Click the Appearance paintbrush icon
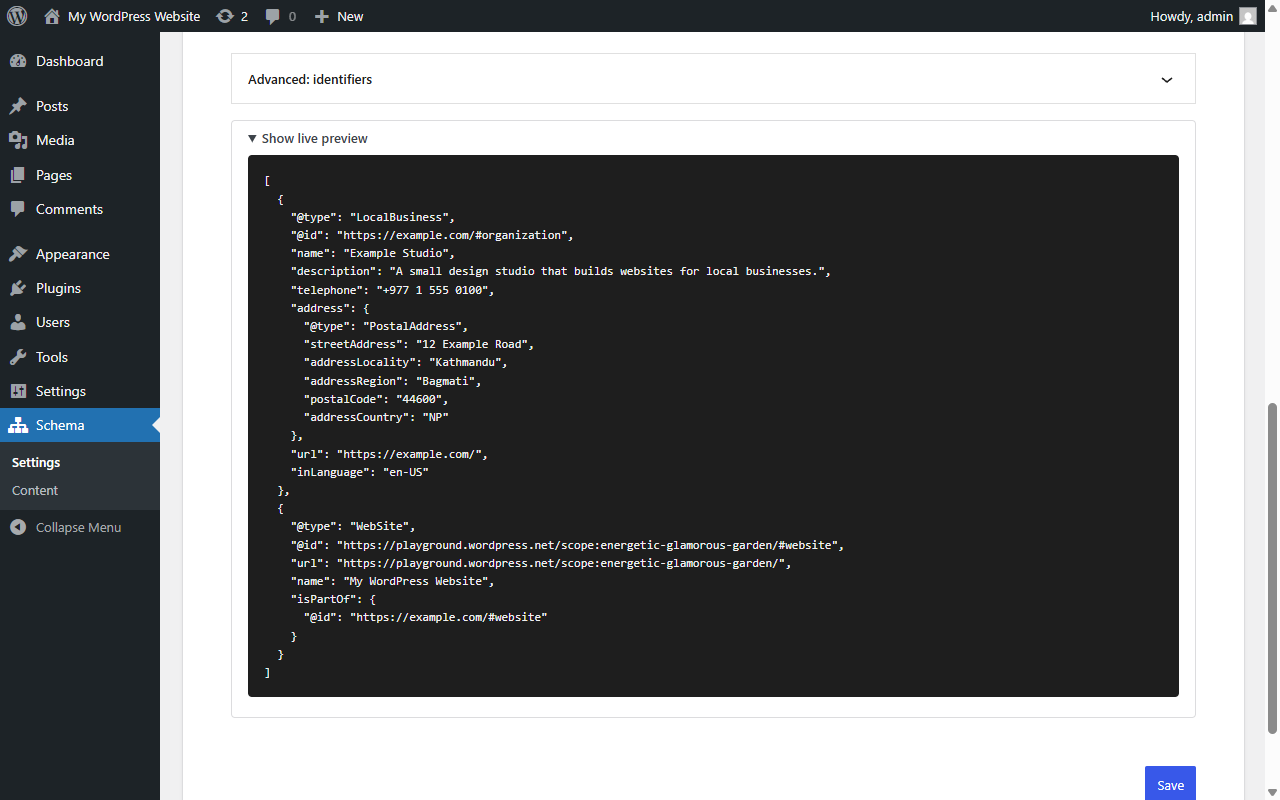Image resolution: width=1280 pixels, height=800 pixels. [x=18, y=254]
